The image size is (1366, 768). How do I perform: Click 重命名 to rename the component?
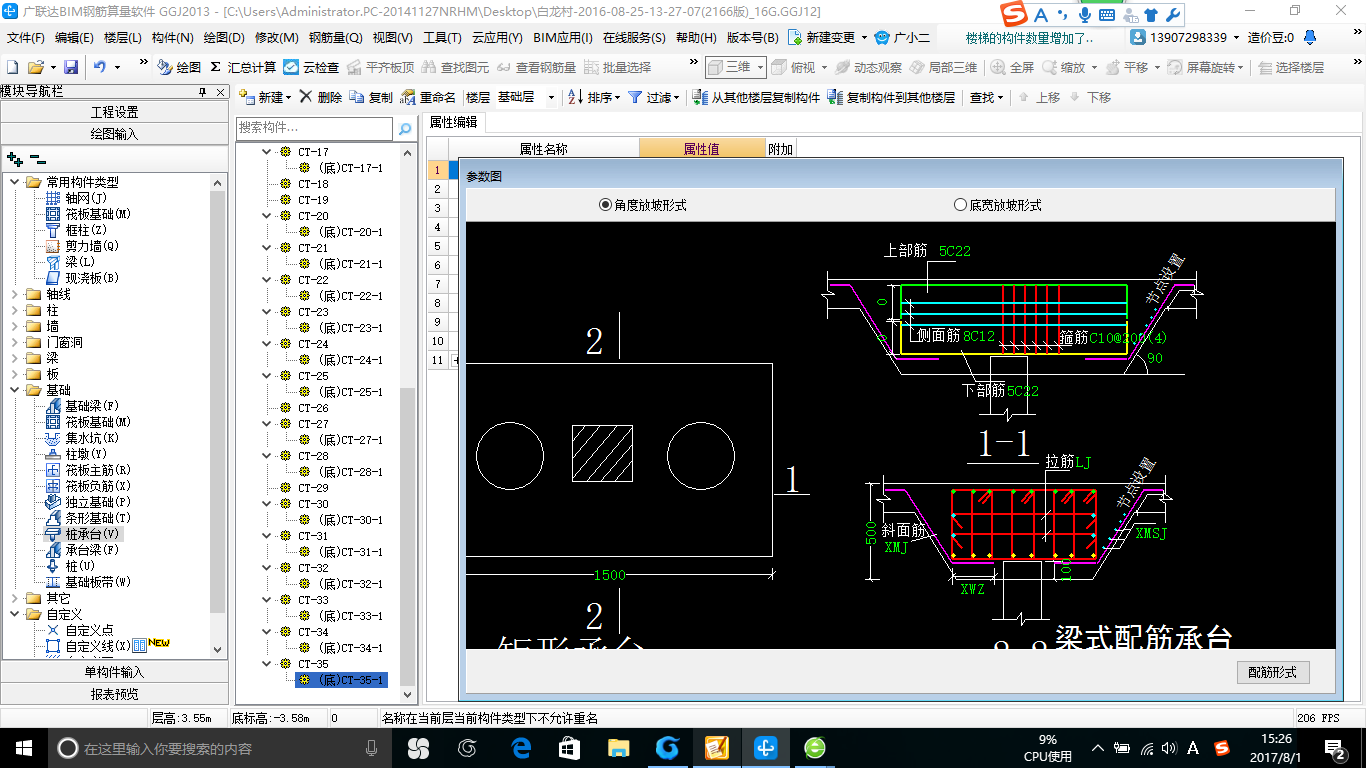[428, 97]
